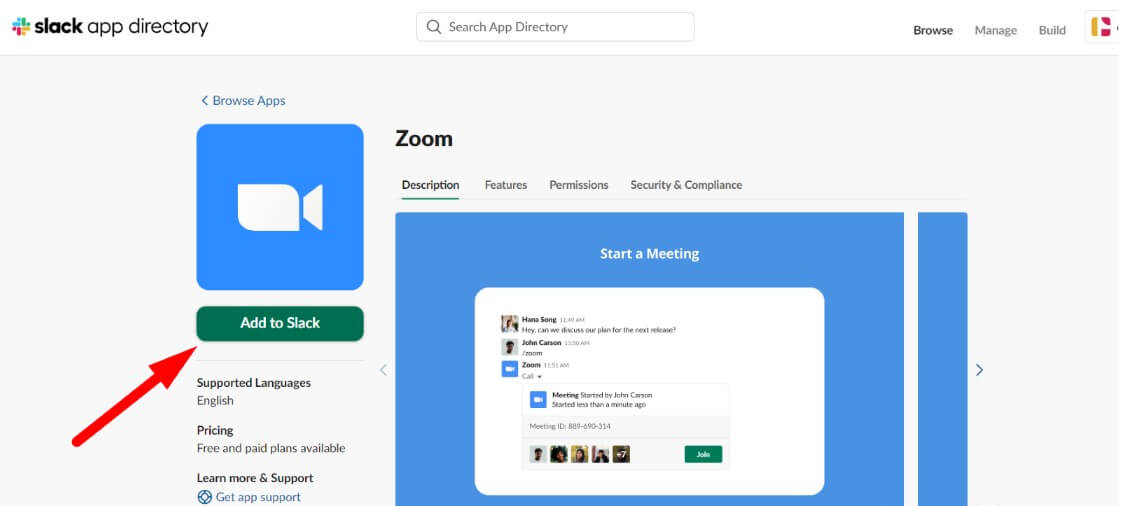This screenshot has width=1121, height=506.
Task: Click the Join button in screenshot
Action: coord(703,455)
